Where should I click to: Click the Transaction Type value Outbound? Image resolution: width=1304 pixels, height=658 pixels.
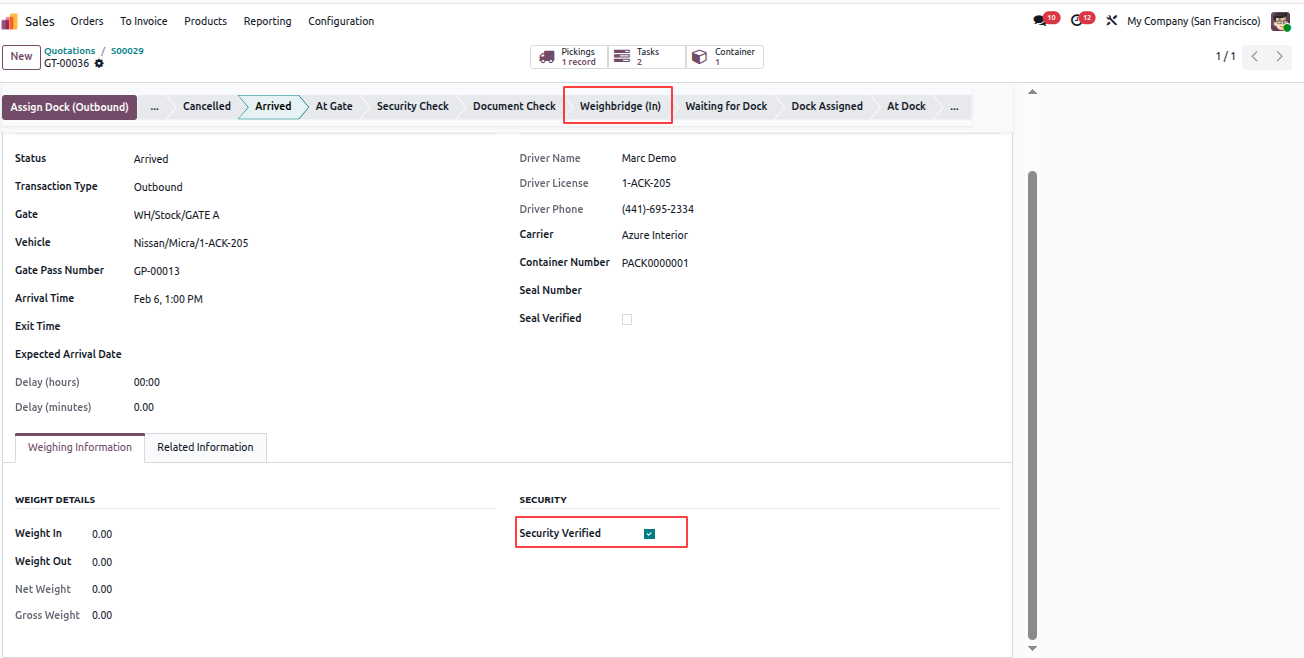(158, 187)
